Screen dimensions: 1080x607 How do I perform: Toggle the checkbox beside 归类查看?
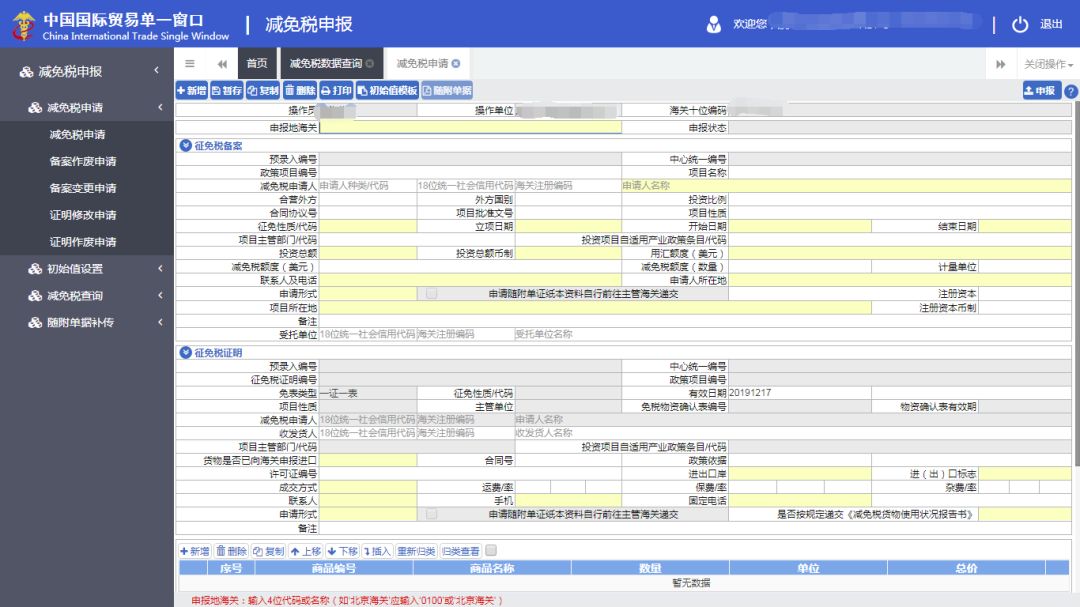tap(491, 551)
